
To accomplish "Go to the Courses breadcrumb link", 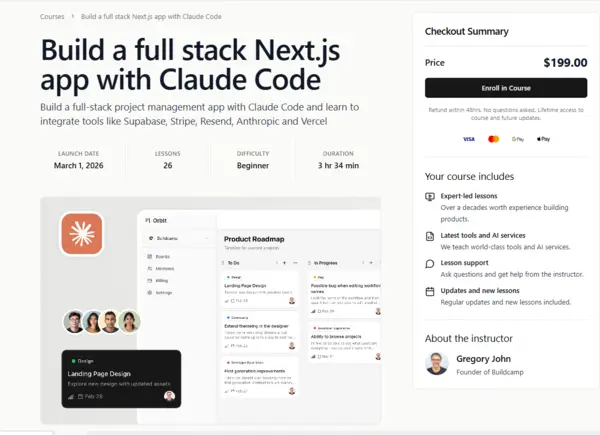I will 52,17.
